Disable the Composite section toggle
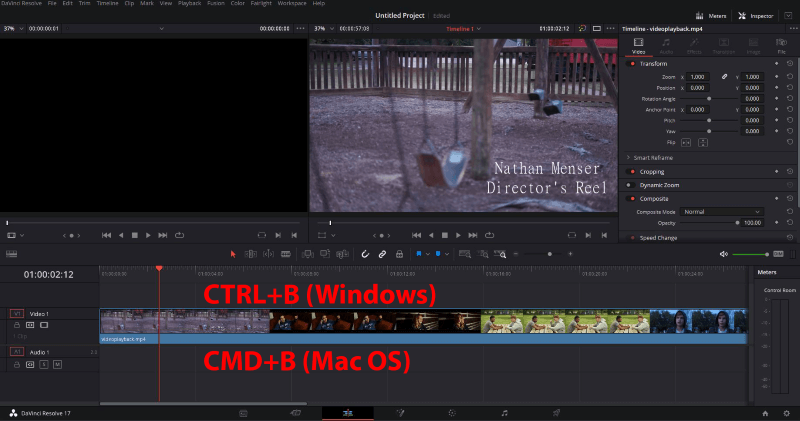The height and width of the screenshot is (421, 800). point(633,199)
